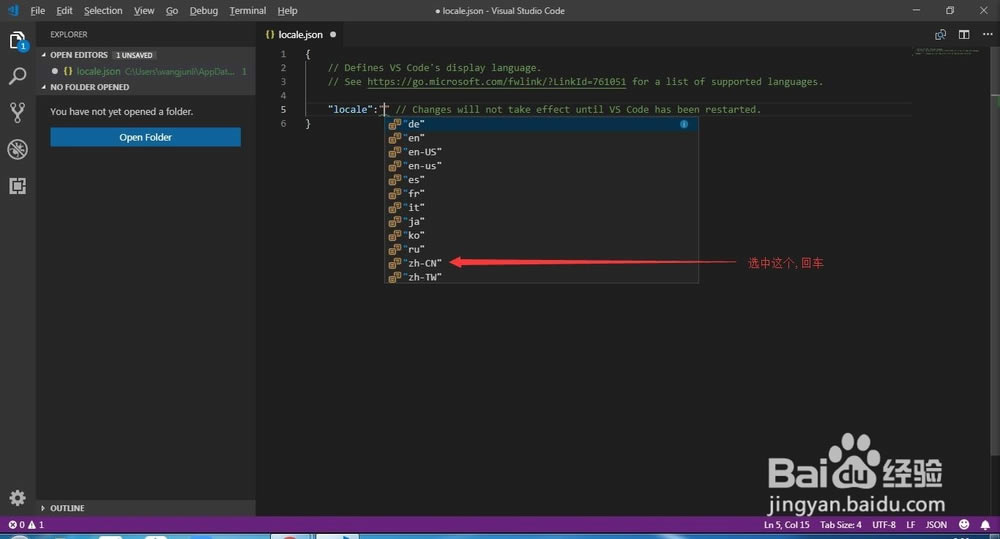Screen dimensions: 1000x539
Task: Open the Debug view icon
Action: [17, 149]
